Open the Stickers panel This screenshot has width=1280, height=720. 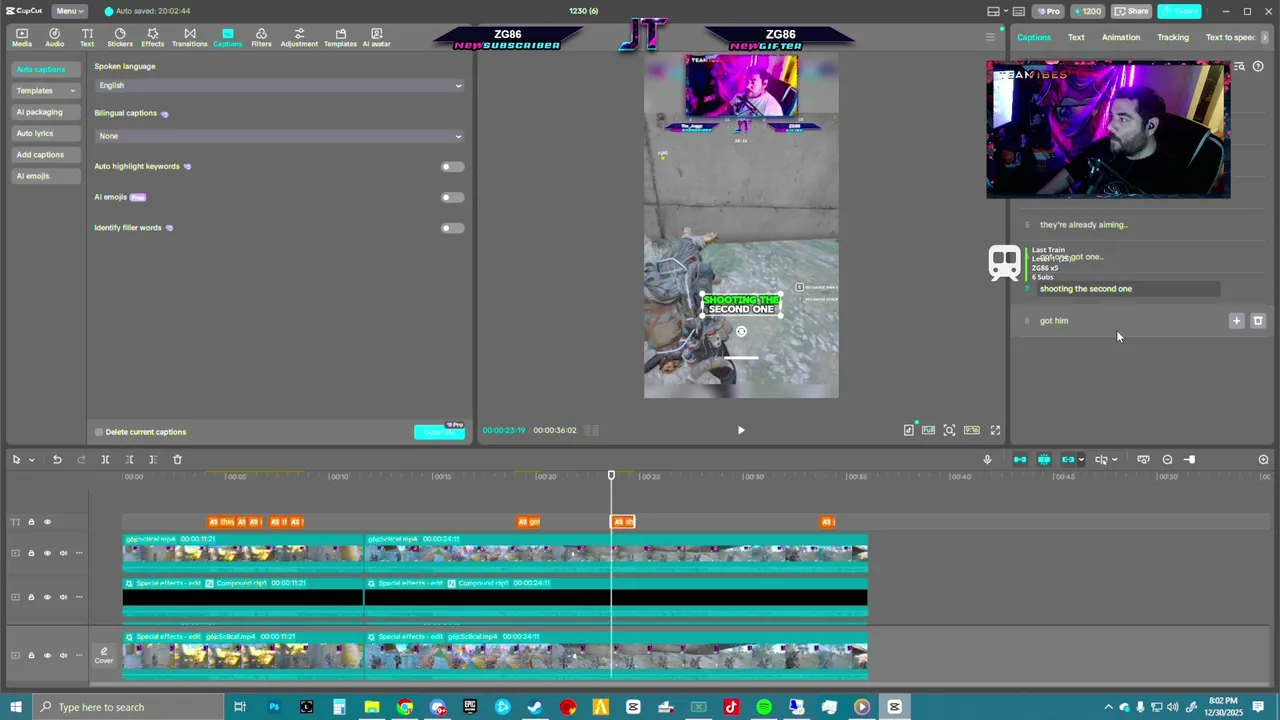120,37
